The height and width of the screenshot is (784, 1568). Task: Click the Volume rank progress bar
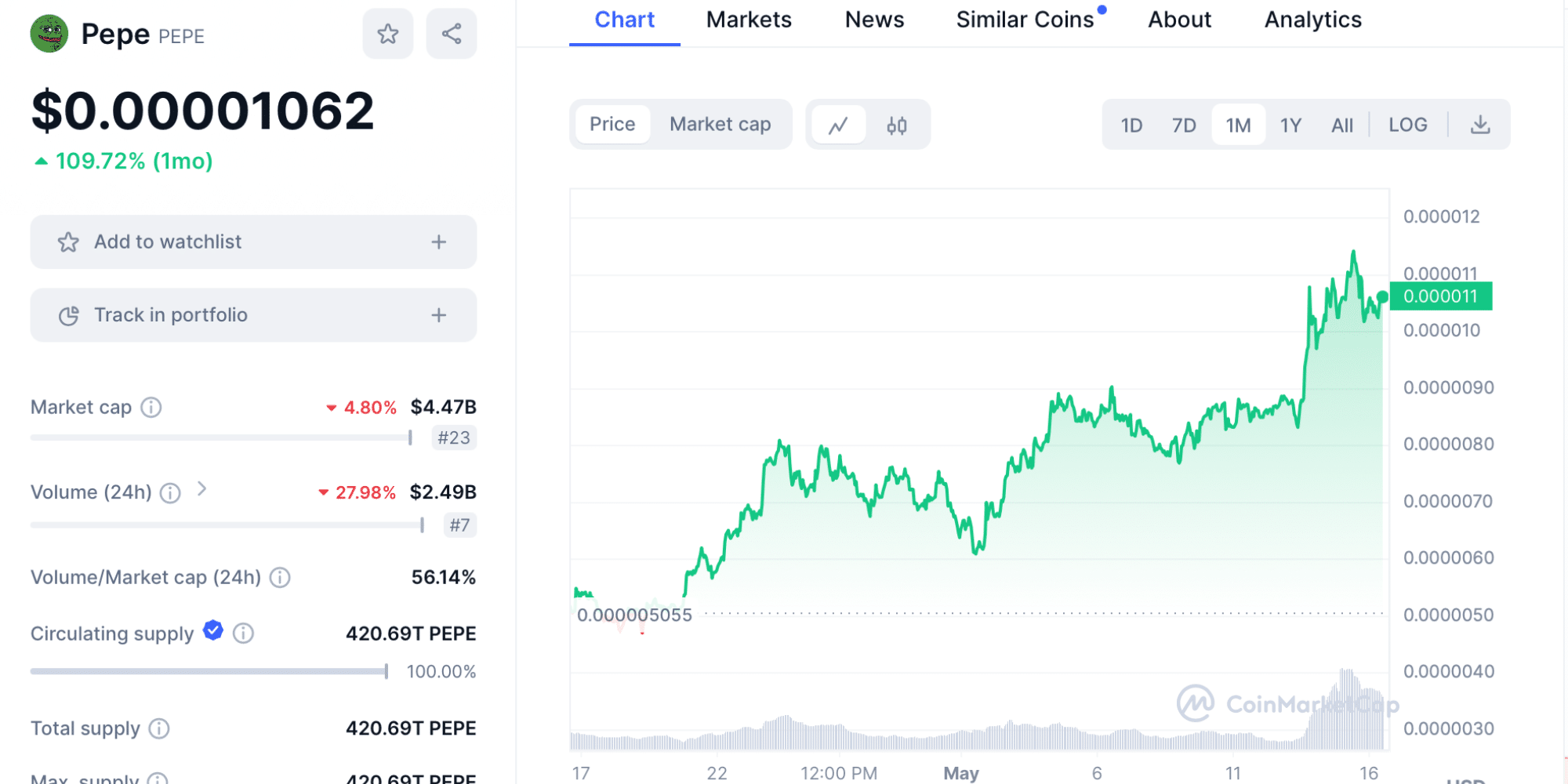(x=227, y=524)
